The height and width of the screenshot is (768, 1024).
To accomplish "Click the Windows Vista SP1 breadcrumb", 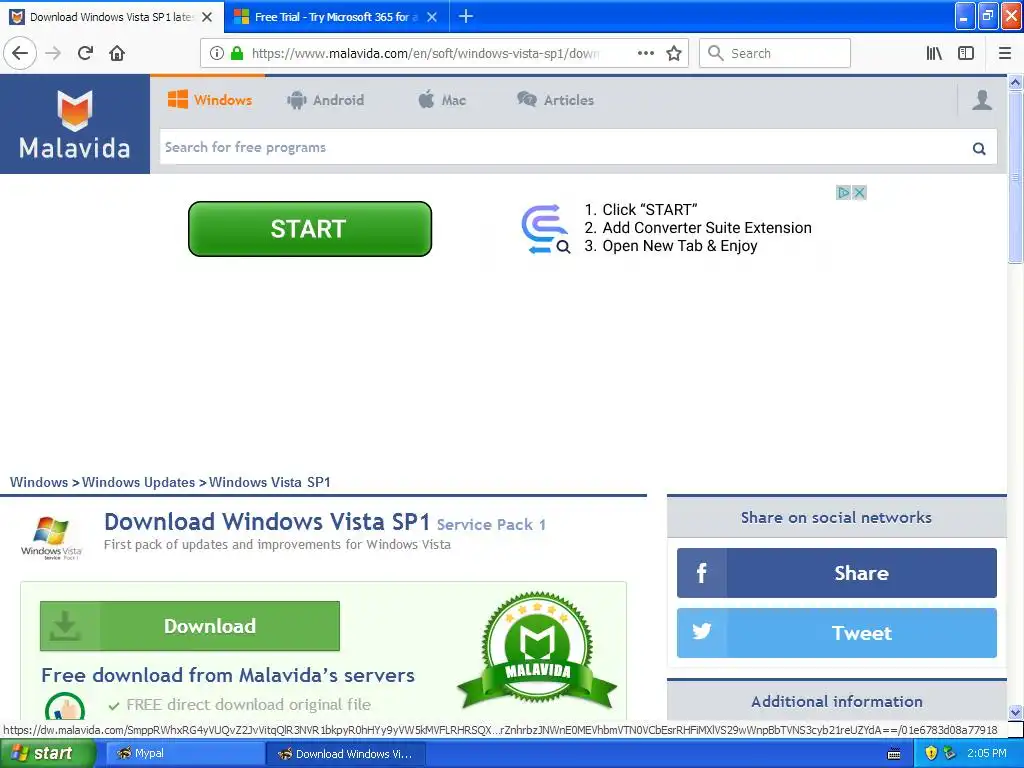I will tap(270, 482).
